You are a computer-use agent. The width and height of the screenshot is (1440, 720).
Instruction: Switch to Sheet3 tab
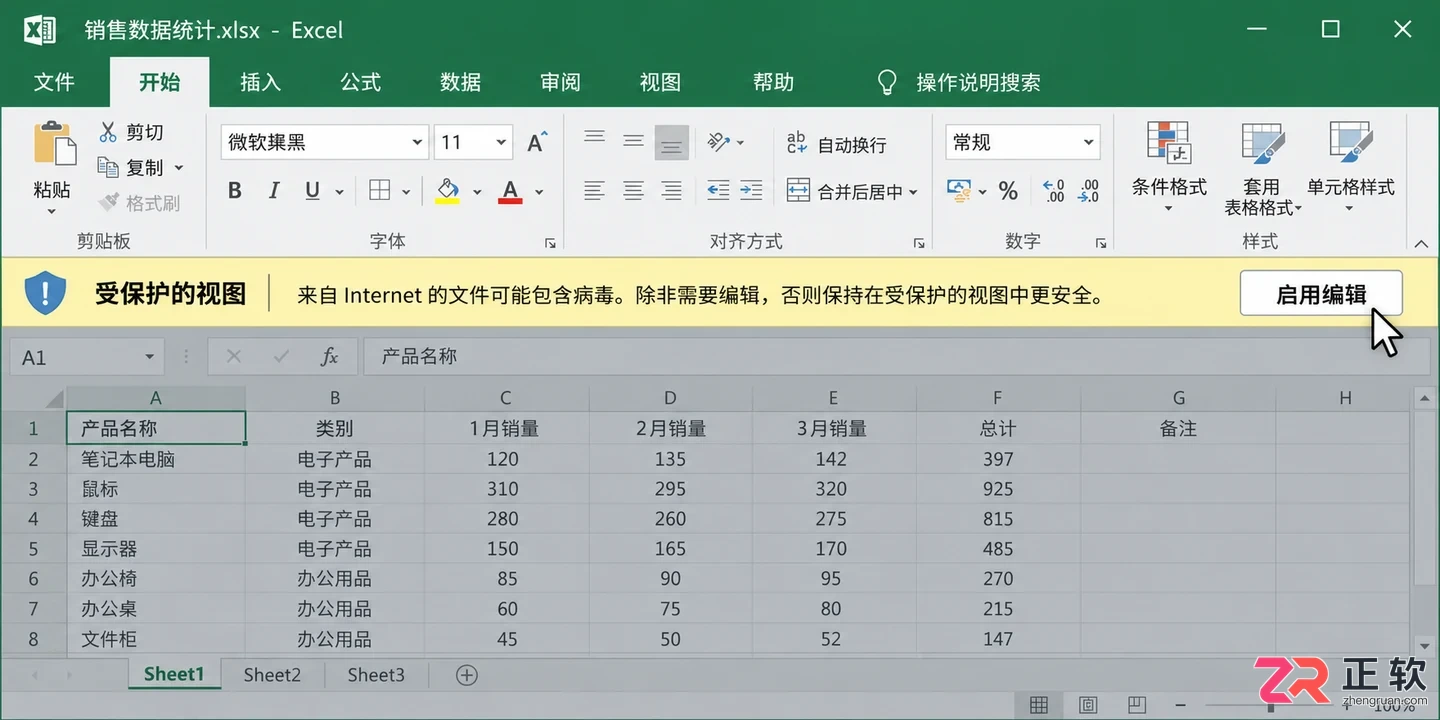pyautogui.click(x=376, y=675)
